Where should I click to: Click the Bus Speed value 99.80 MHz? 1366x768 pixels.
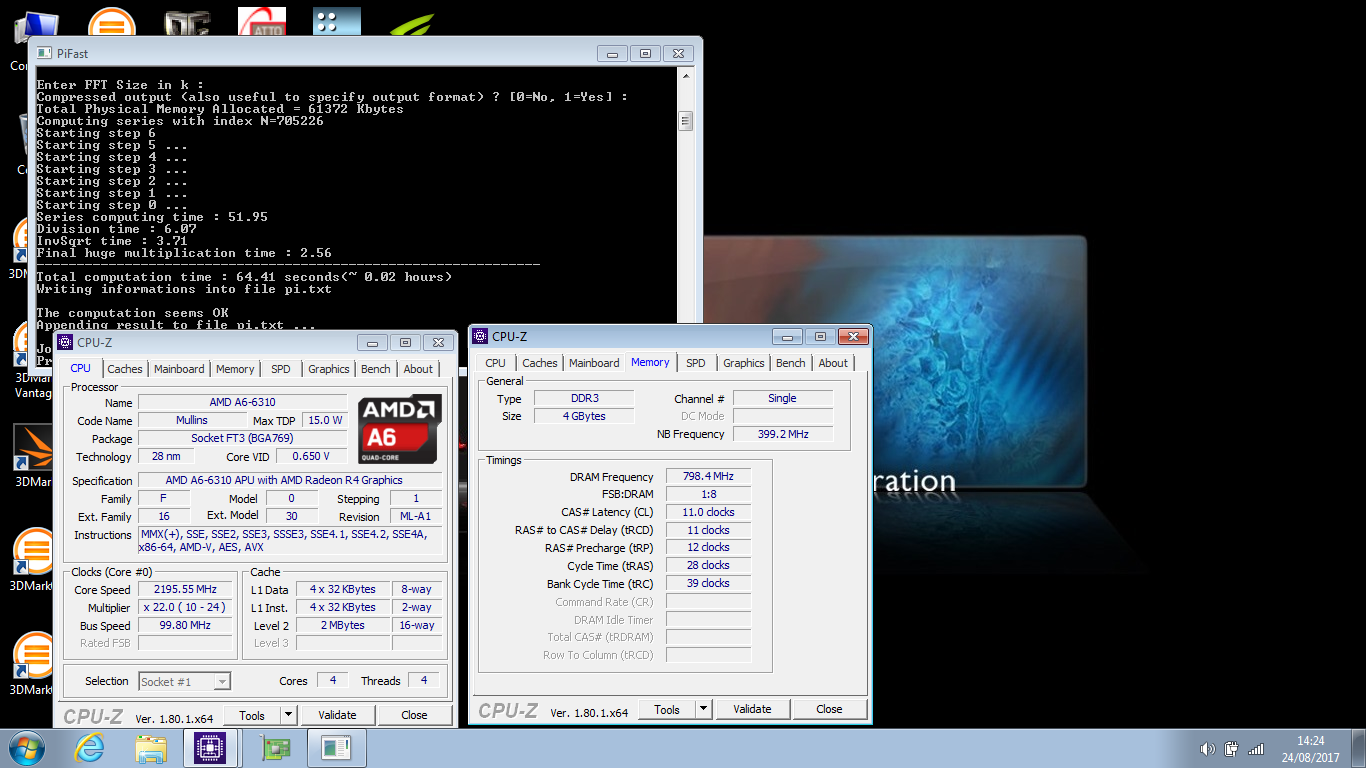[x=187, y=626]
